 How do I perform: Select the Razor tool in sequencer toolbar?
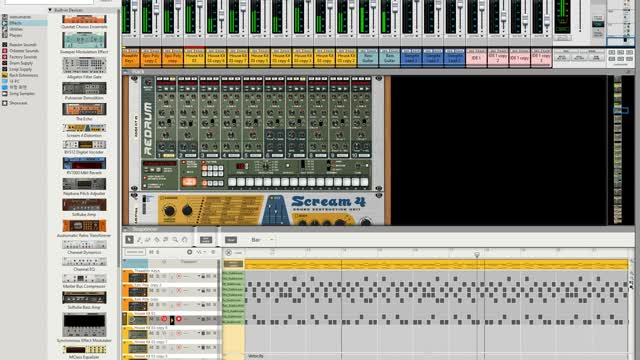(x=157, y=240)
